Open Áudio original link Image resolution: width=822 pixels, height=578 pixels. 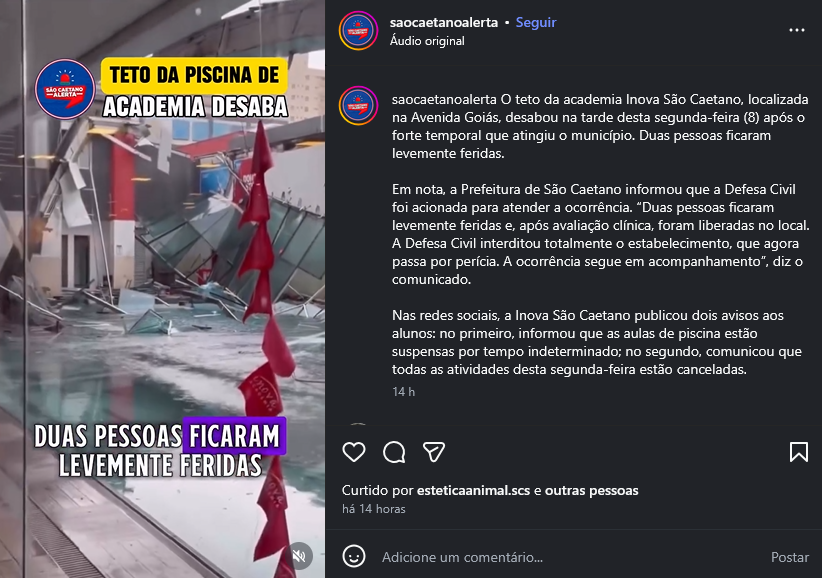pos(427,41)
